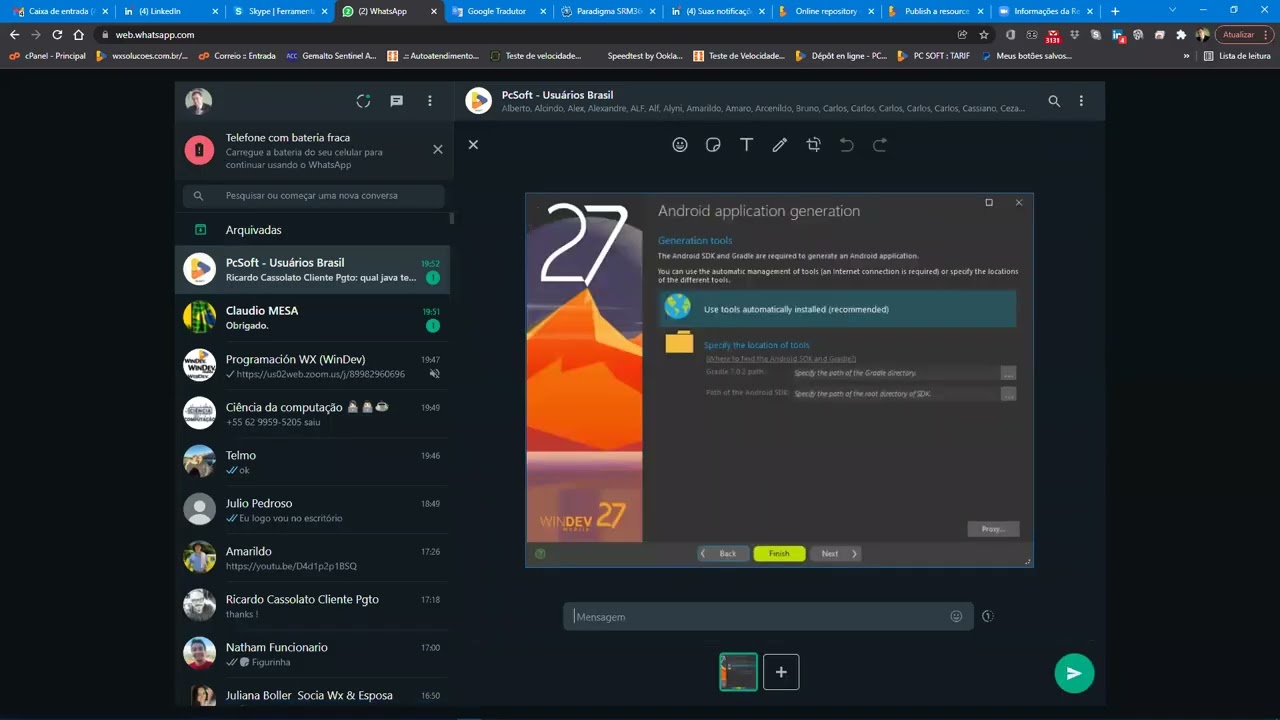This screenshot has width=1280, height=720.
Task: Click the chat list scrollbar
Action: (452, 218)
